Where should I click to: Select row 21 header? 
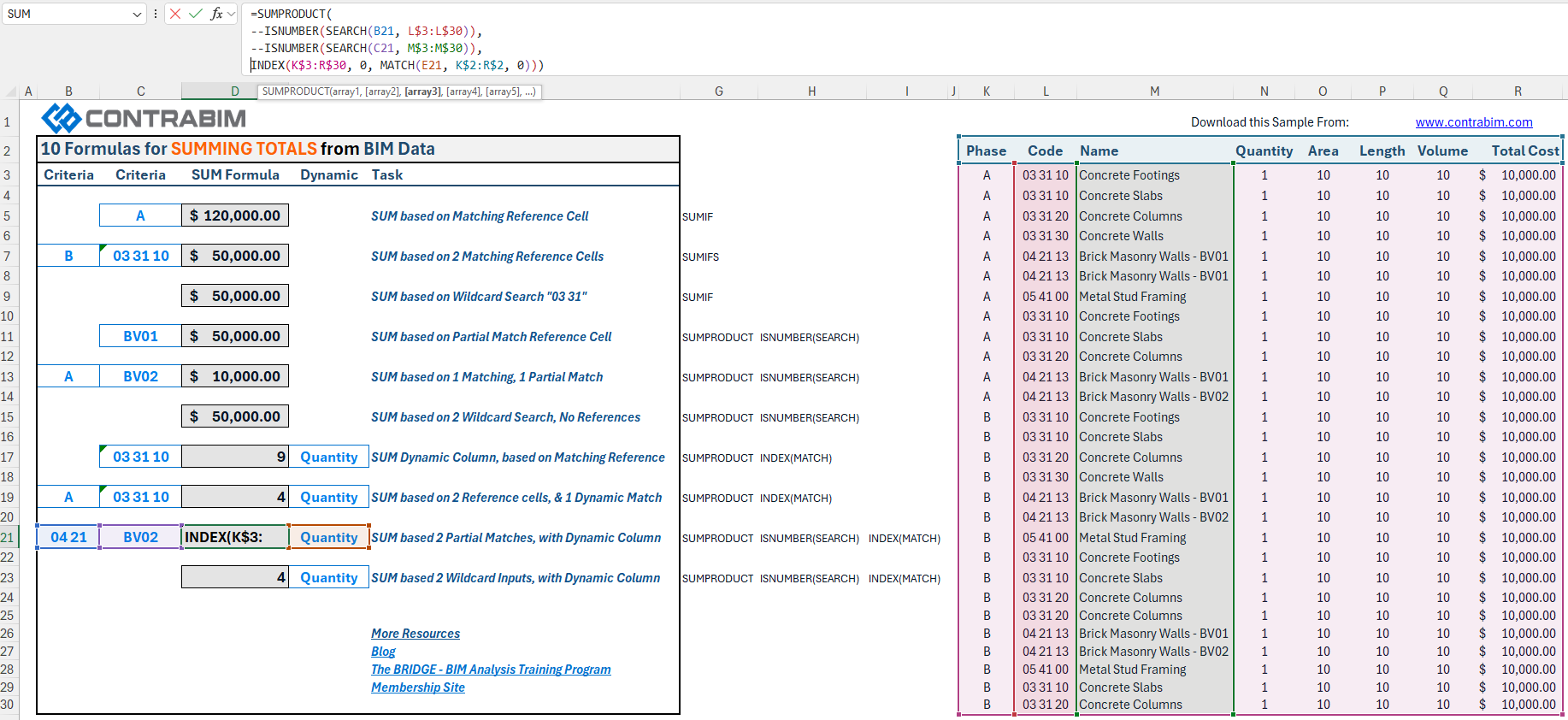click(8, 537)
